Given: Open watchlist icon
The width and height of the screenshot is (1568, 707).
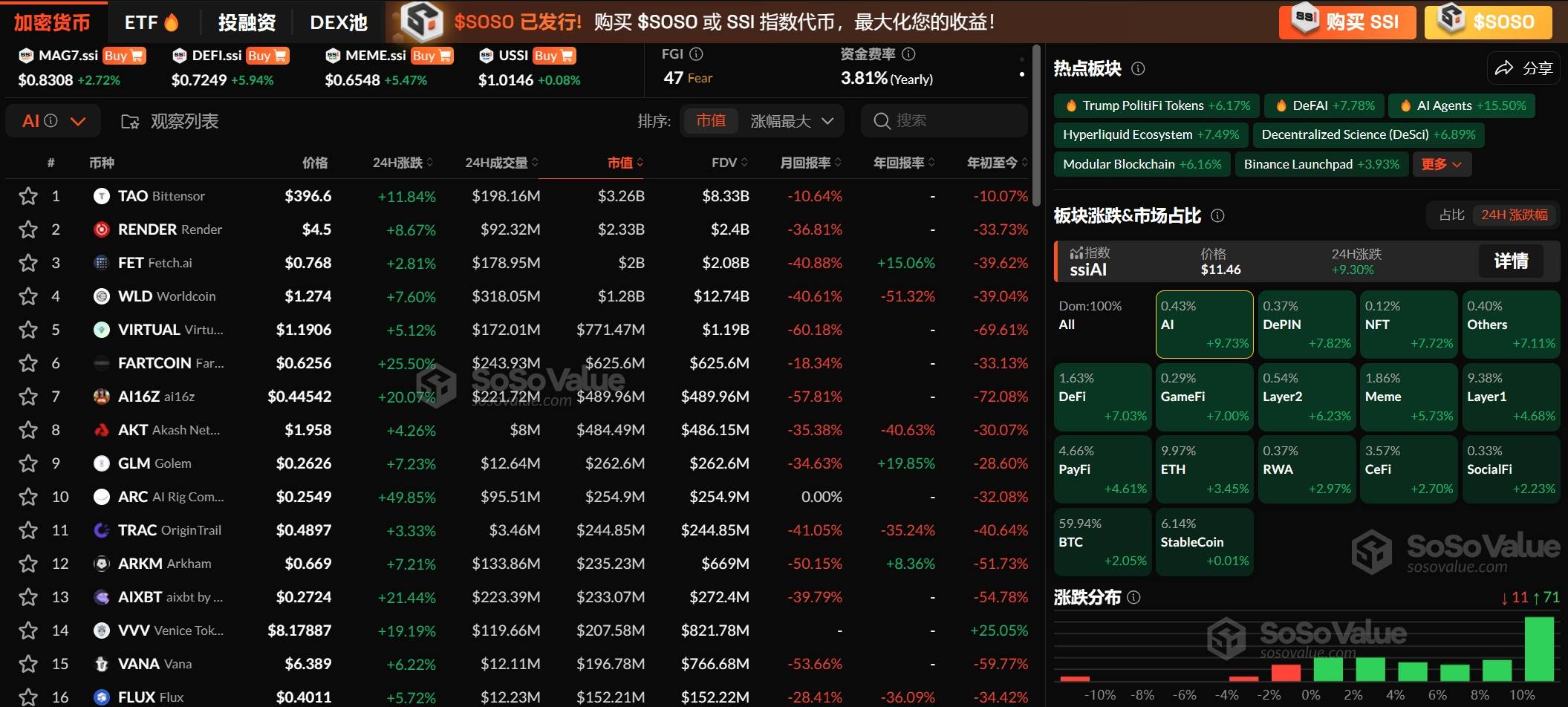Looking at the screenshot, I should pyautogui.click(x=130, y=122).
